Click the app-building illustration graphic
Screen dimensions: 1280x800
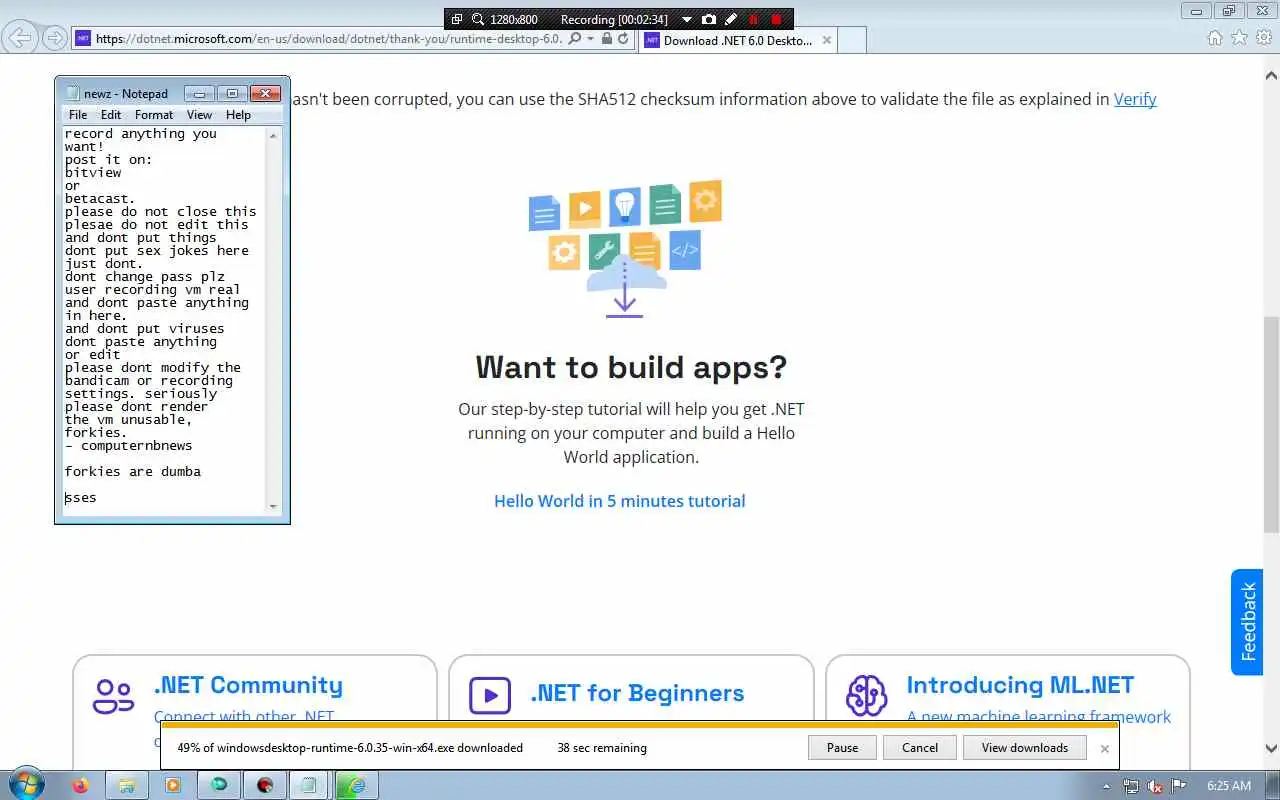(x=625, y=249)
